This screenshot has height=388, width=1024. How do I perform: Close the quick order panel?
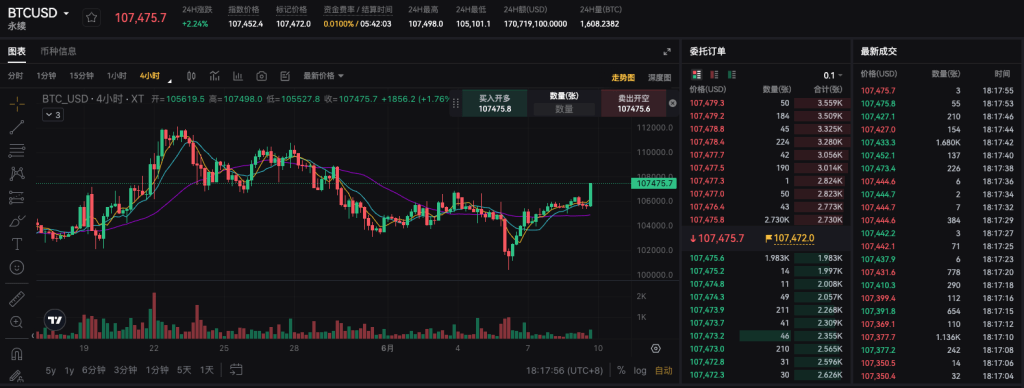tap(673, 103)
